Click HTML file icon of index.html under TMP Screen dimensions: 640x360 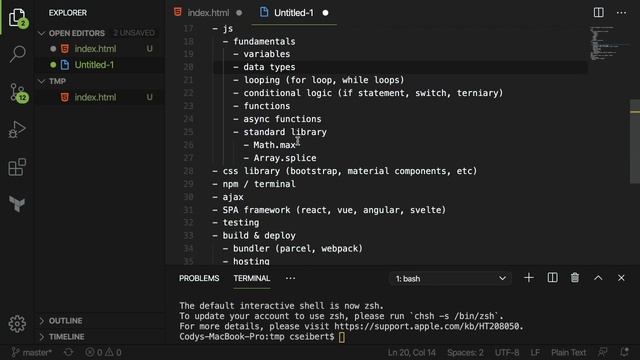[x=64, y=97]
